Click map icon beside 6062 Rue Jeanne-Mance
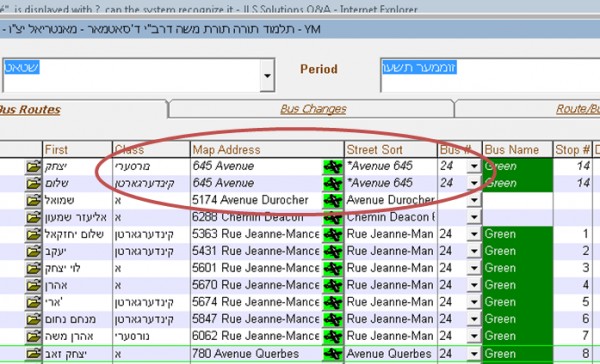Screen dimensions: 600x364 333,336
